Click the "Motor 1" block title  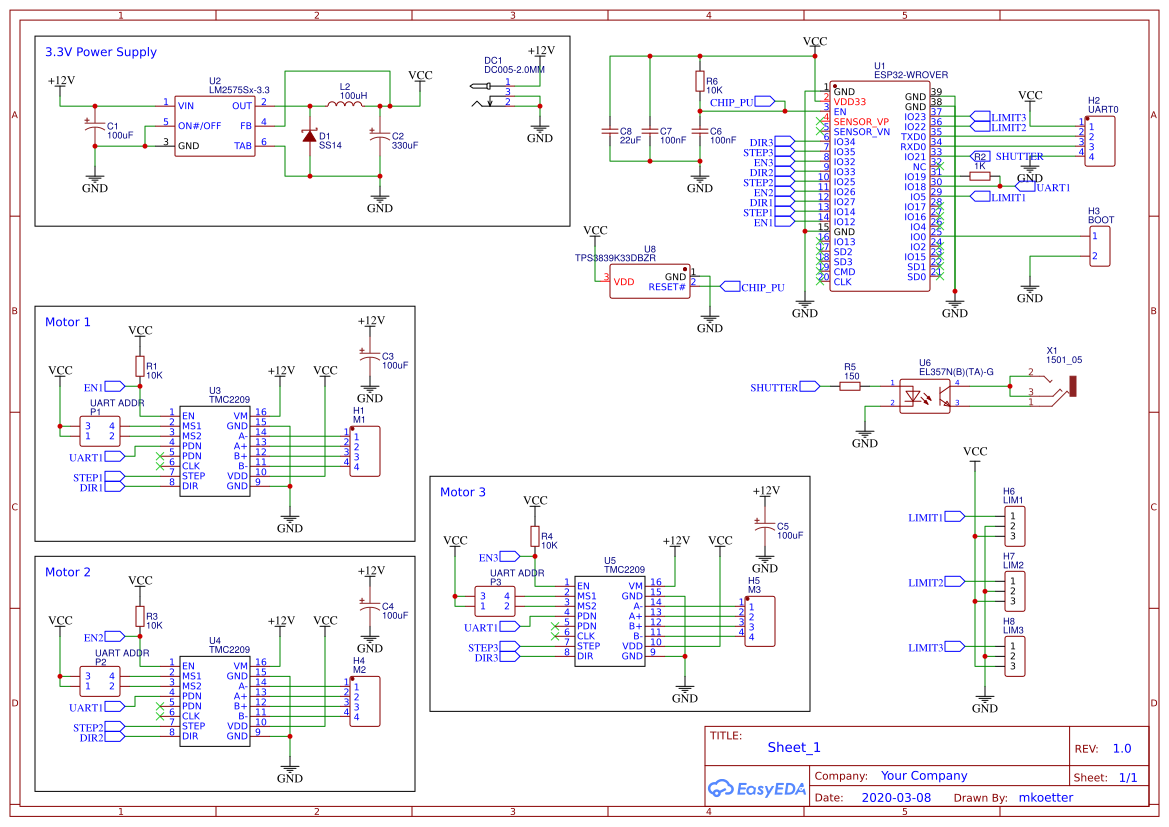point(68,322)
